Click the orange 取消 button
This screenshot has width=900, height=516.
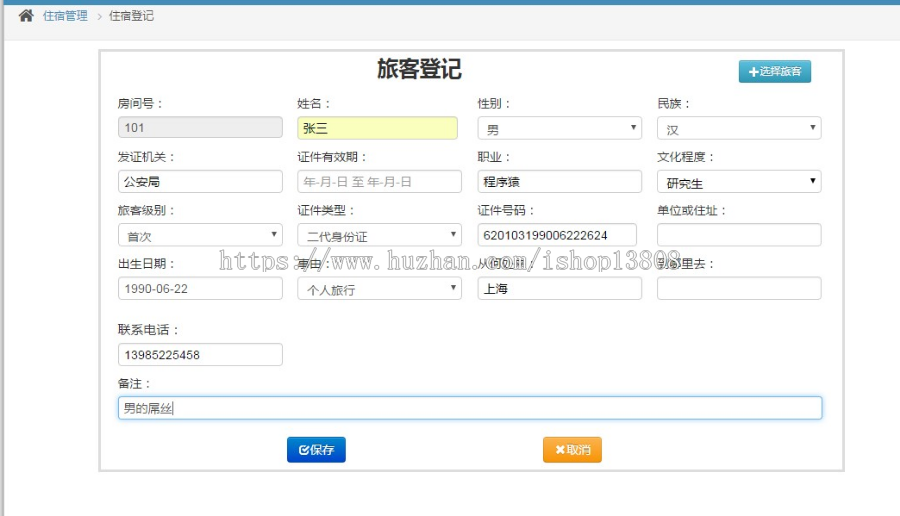(572, 449)
